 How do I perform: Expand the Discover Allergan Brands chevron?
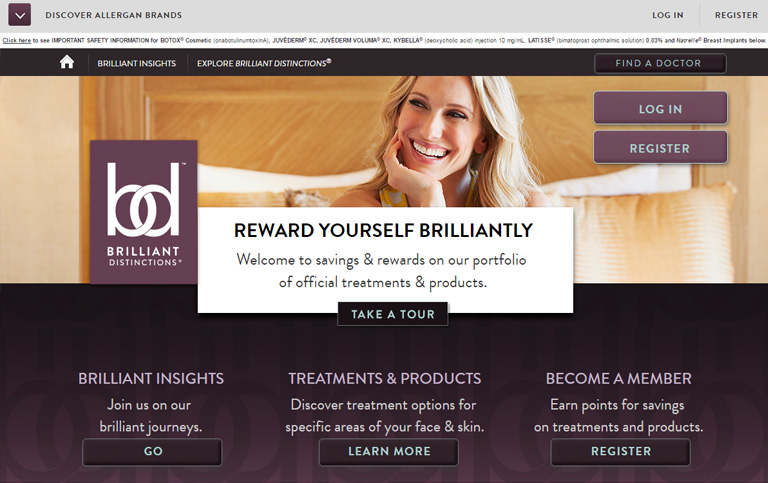pos(20,15)
